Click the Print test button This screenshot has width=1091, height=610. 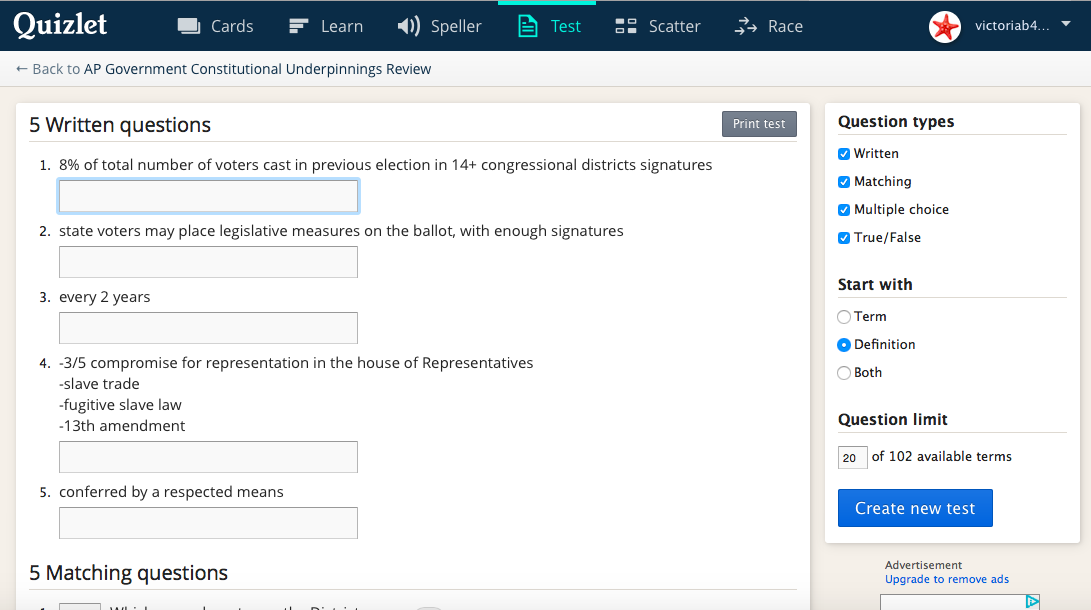pyautogui.click(x=759, y=124)
